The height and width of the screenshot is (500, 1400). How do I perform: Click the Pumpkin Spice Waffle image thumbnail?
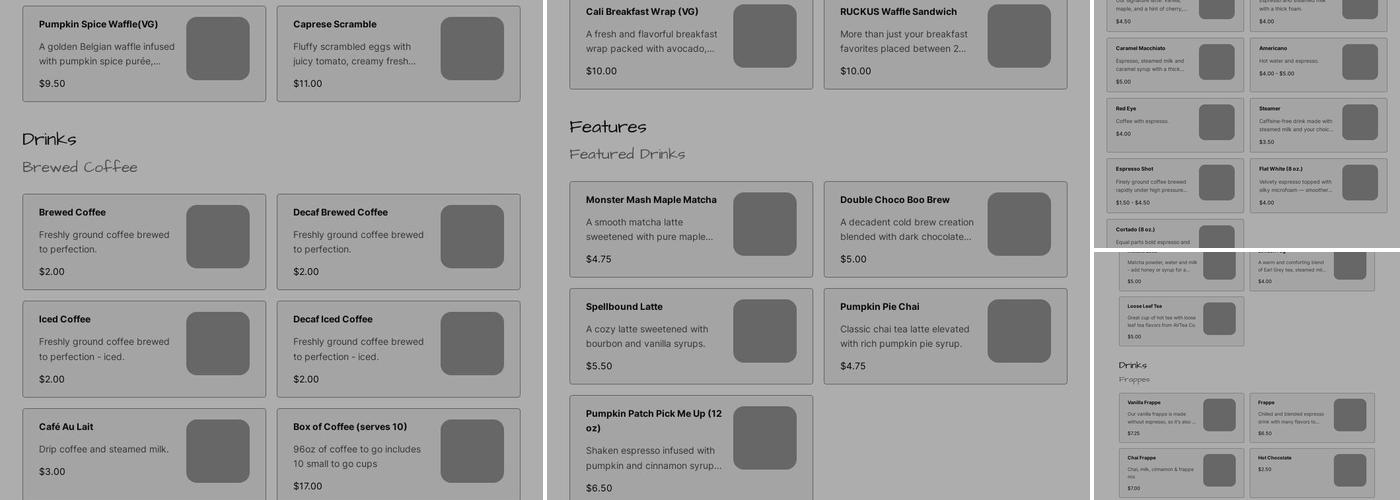[217, 49]
